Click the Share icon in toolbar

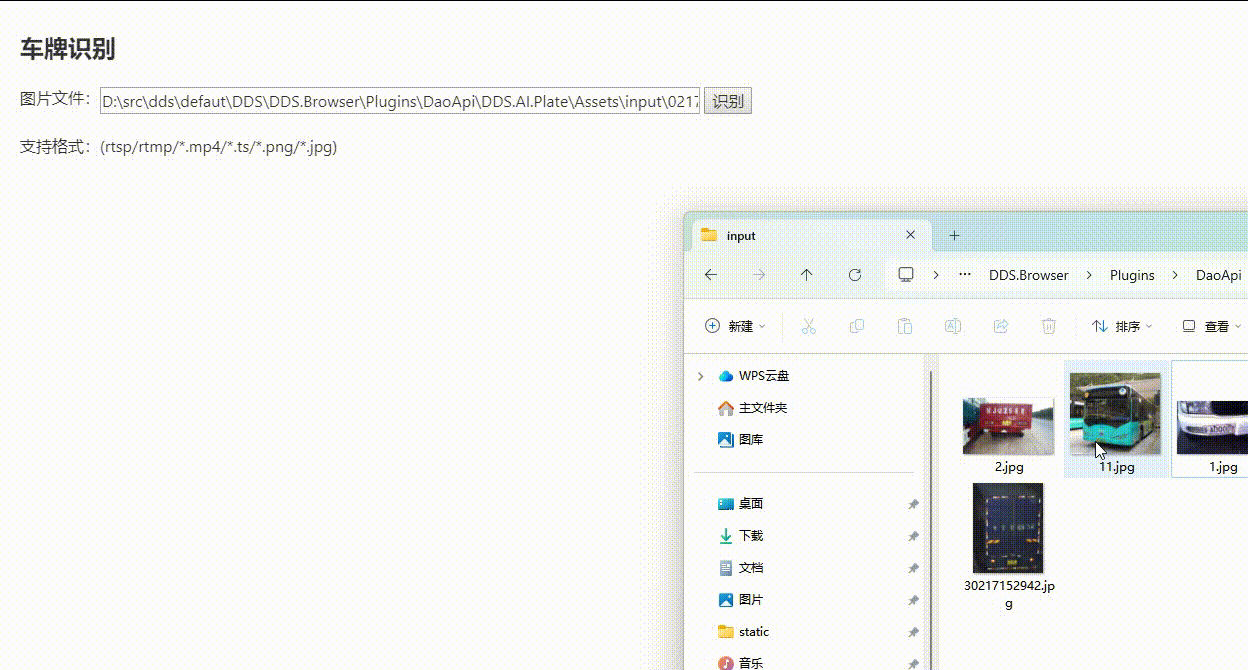(x=1001, y=326)
